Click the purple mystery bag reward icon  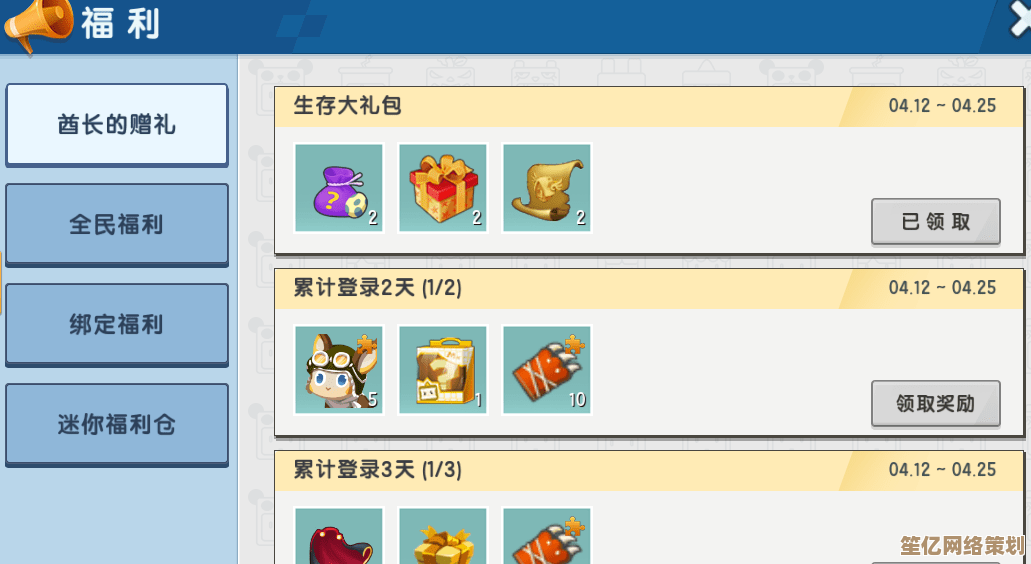(x=339, y=188)
